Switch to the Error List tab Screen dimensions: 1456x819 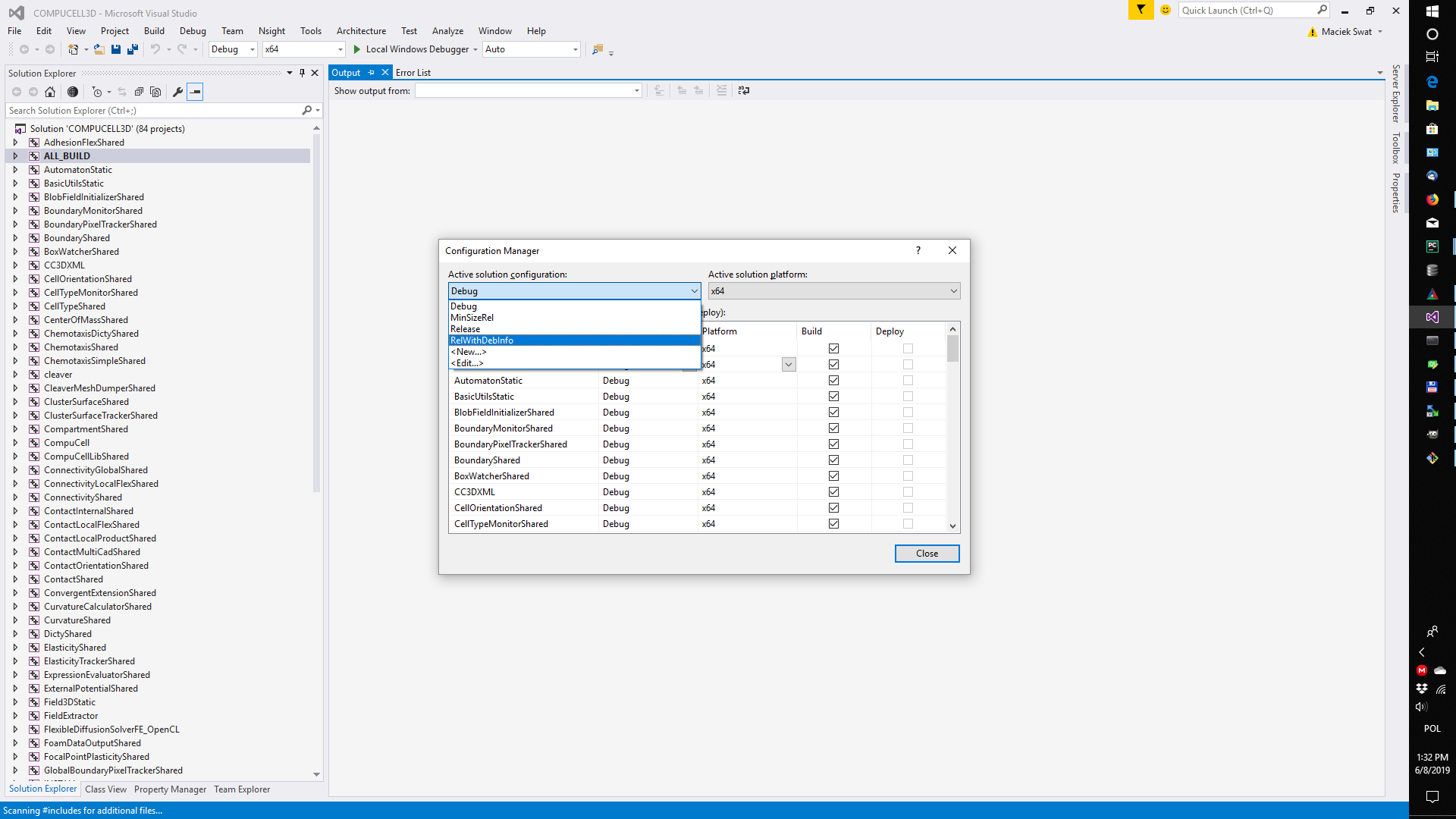click(413, 73)
